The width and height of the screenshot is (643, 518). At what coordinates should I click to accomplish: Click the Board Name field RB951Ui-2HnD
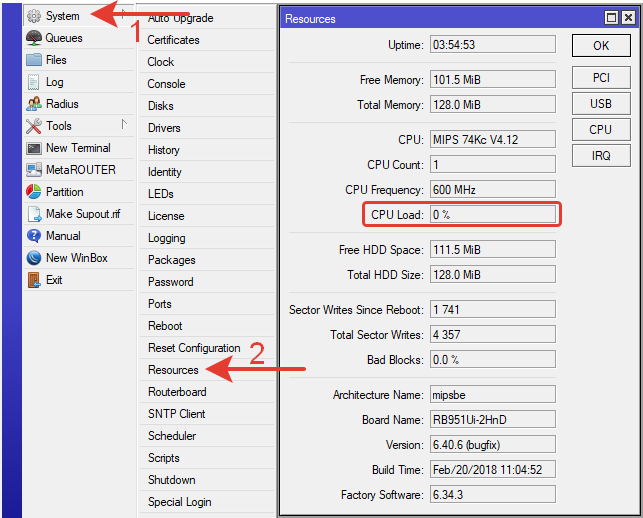tap(493, 420)
